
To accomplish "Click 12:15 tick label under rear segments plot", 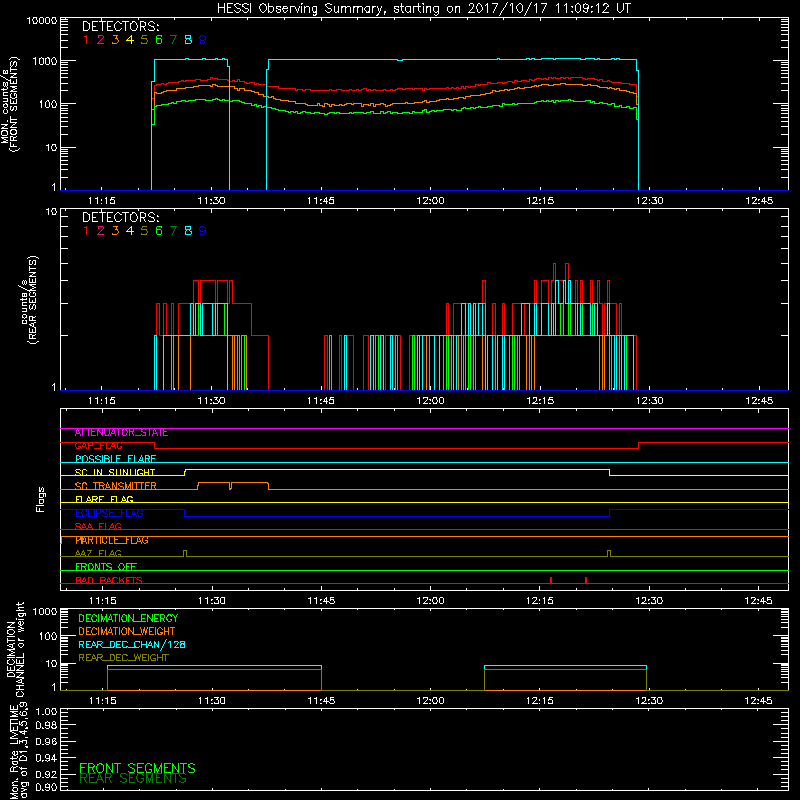I will coord(540,401).
